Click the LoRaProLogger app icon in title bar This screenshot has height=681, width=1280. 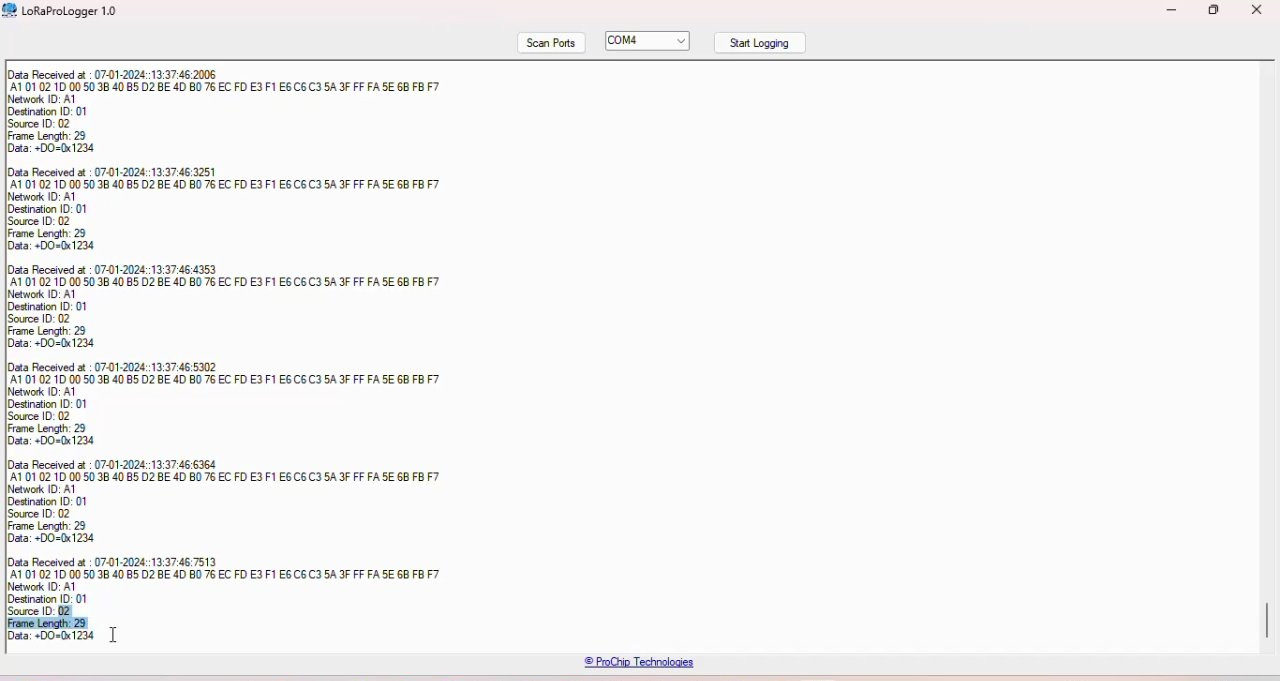9,11
